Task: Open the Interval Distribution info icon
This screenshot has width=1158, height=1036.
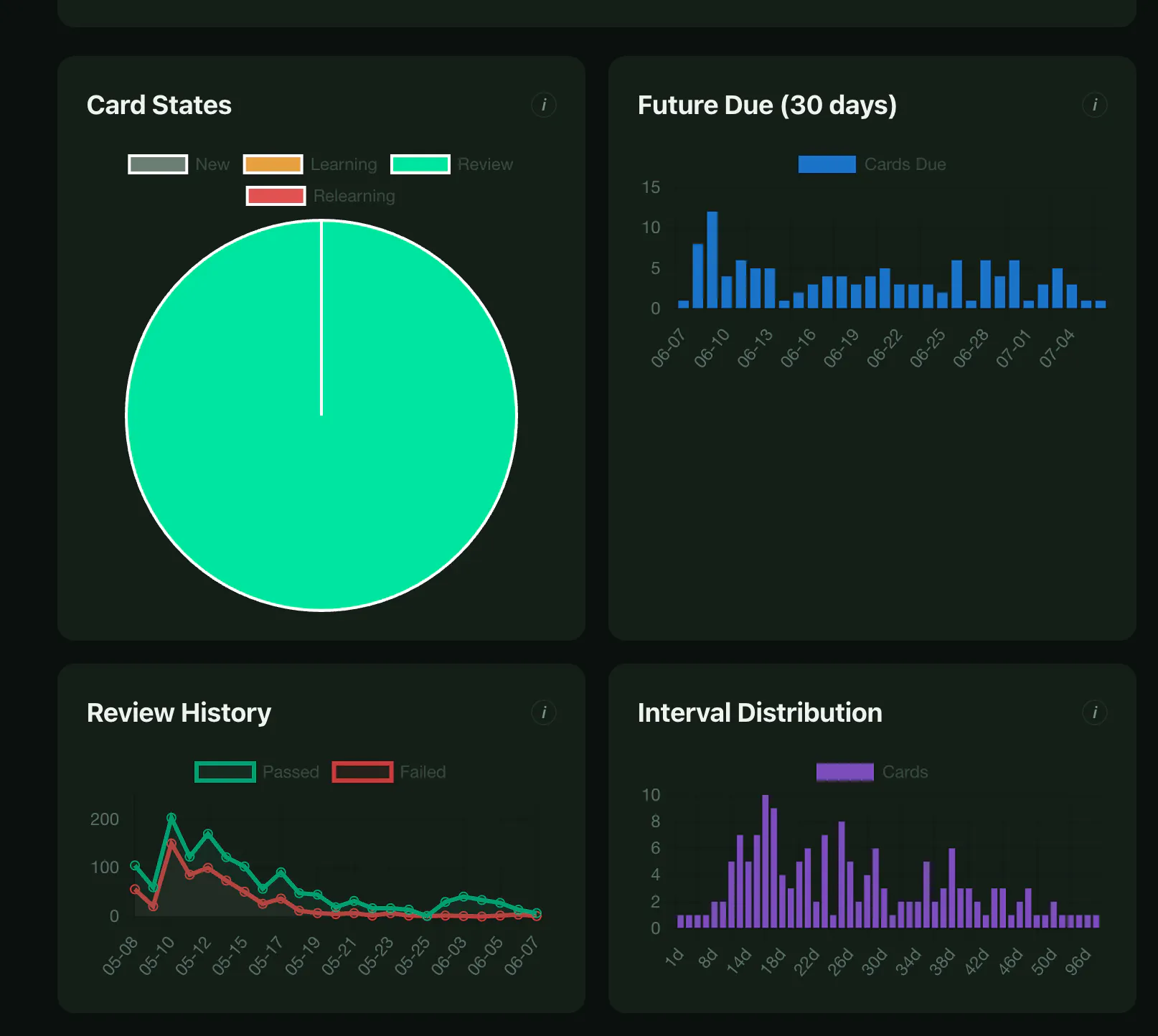Action: 1095,712
